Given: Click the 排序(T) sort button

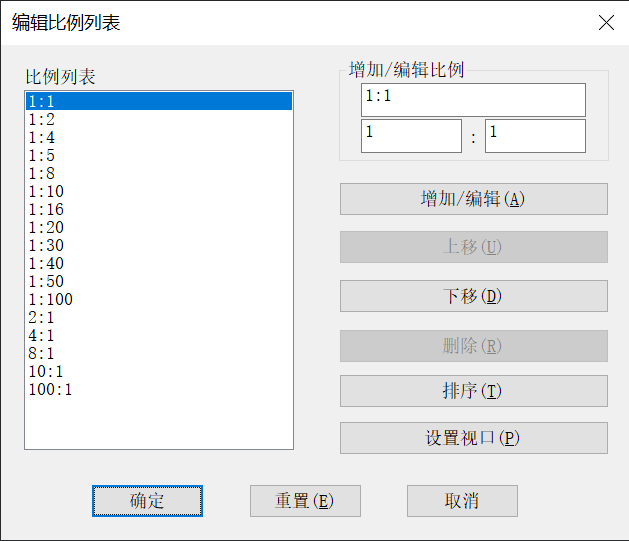Looking at the screenshot, I should pyautogui.click(x=473, y=391).
